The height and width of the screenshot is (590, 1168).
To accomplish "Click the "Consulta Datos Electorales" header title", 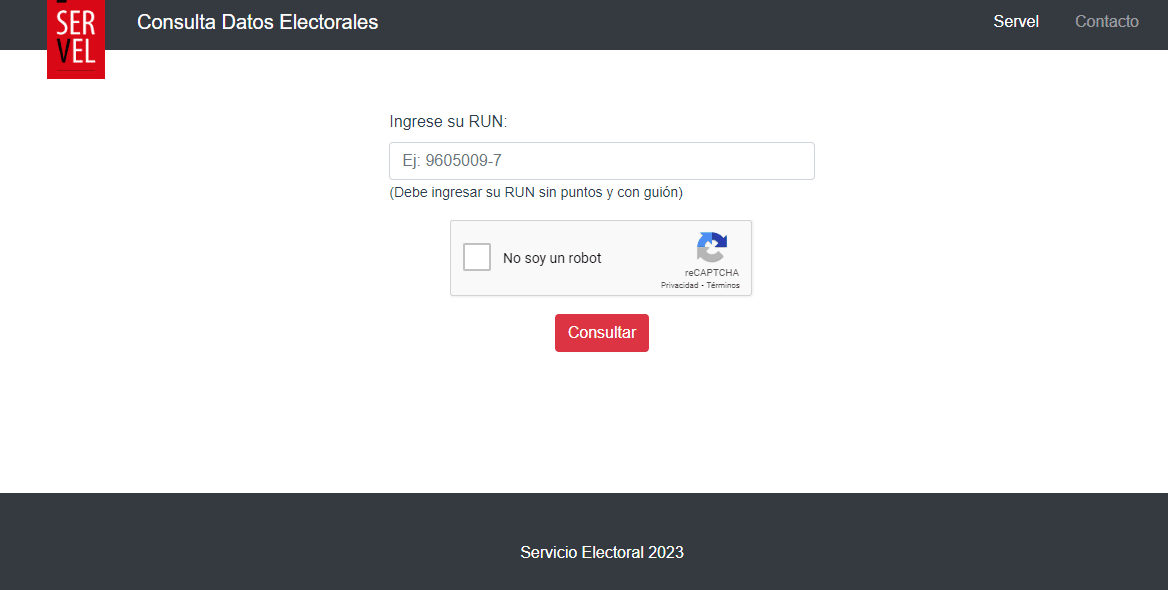I will [258, 22].
